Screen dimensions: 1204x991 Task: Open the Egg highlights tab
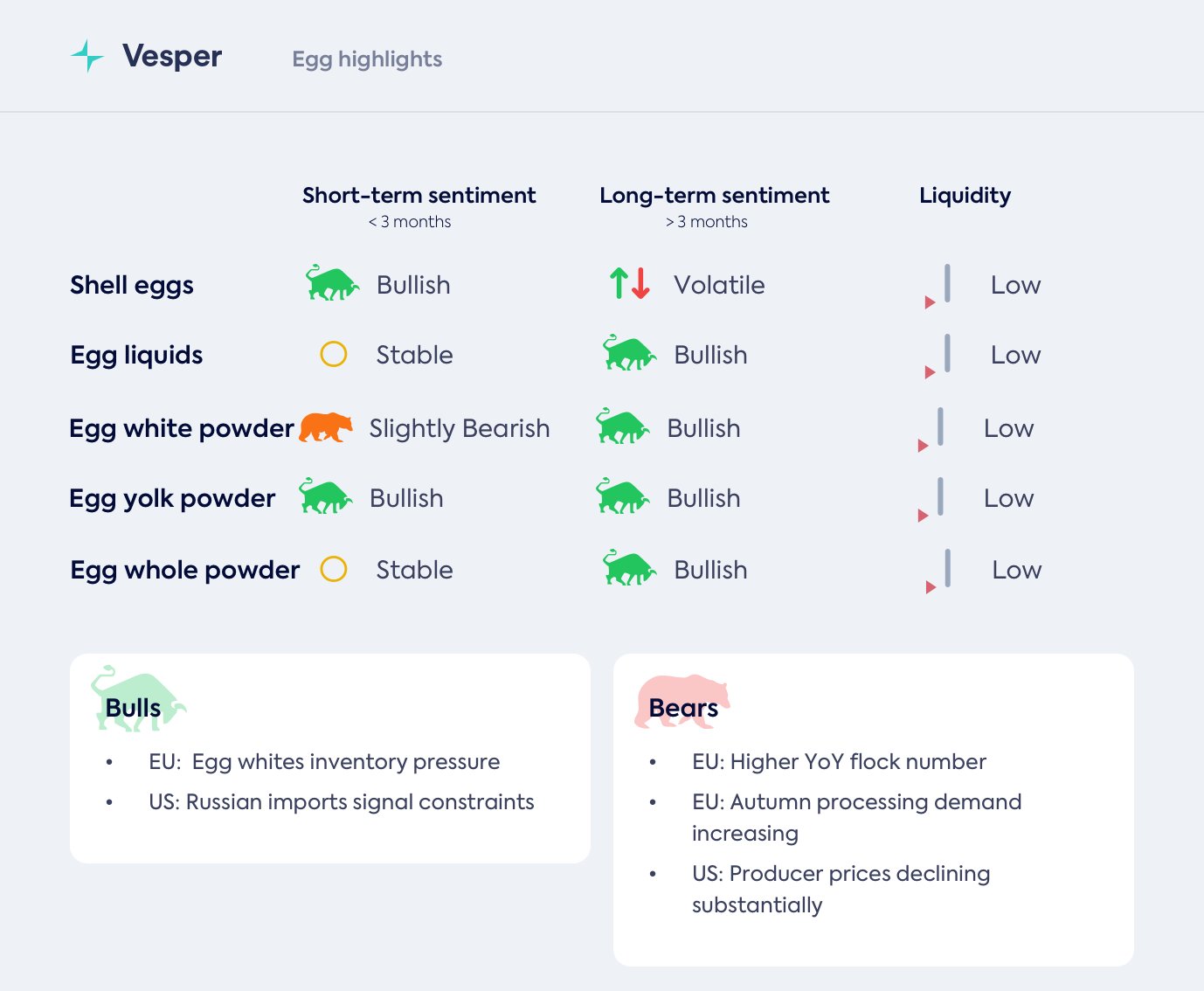(367, 59)
